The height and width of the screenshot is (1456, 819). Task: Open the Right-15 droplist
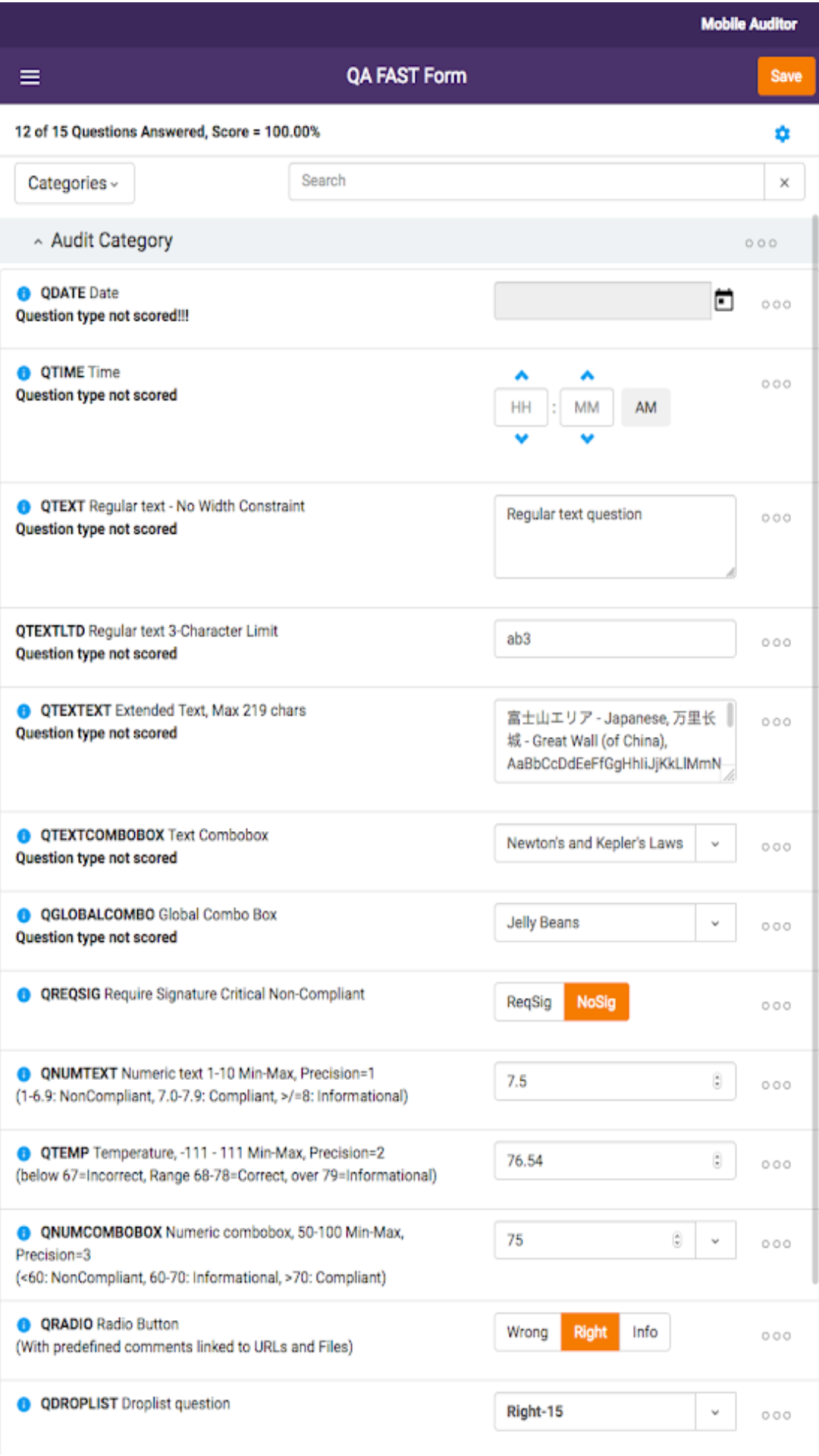click(714, 1412)
